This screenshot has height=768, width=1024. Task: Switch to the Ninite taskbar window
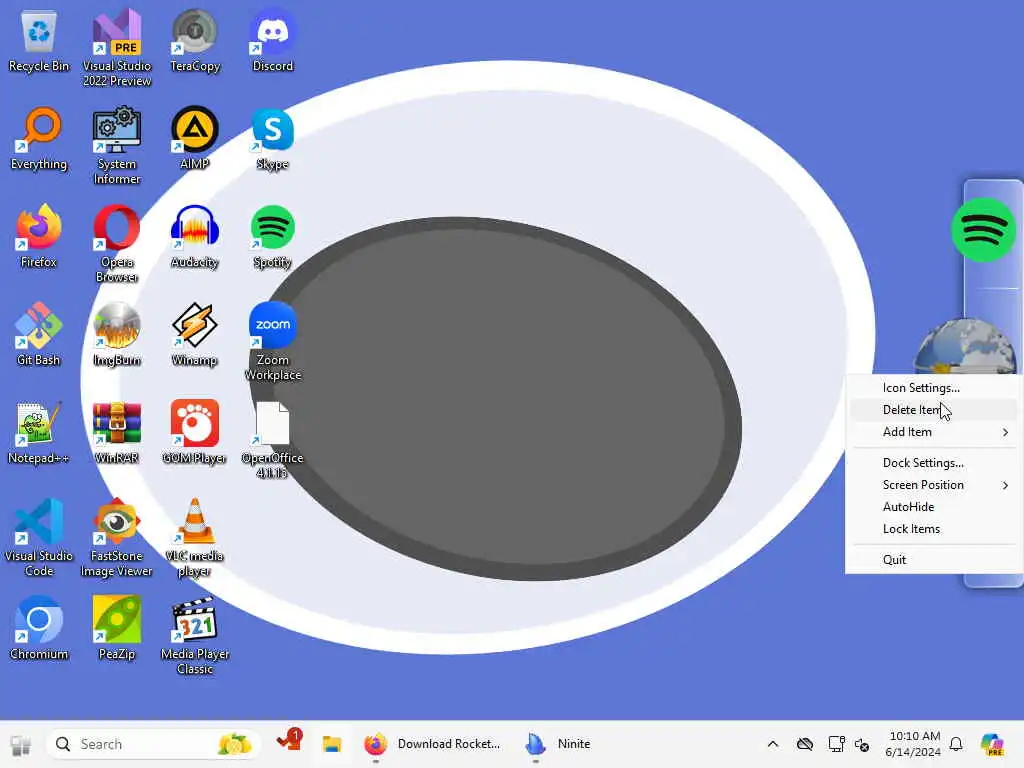click(558, 744)
